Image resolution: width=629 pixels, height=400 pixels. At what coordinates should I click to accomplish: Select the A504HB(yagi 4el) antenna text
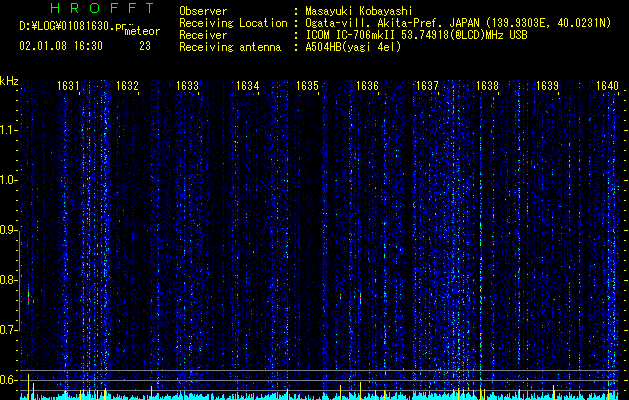[x=353, y=47]
